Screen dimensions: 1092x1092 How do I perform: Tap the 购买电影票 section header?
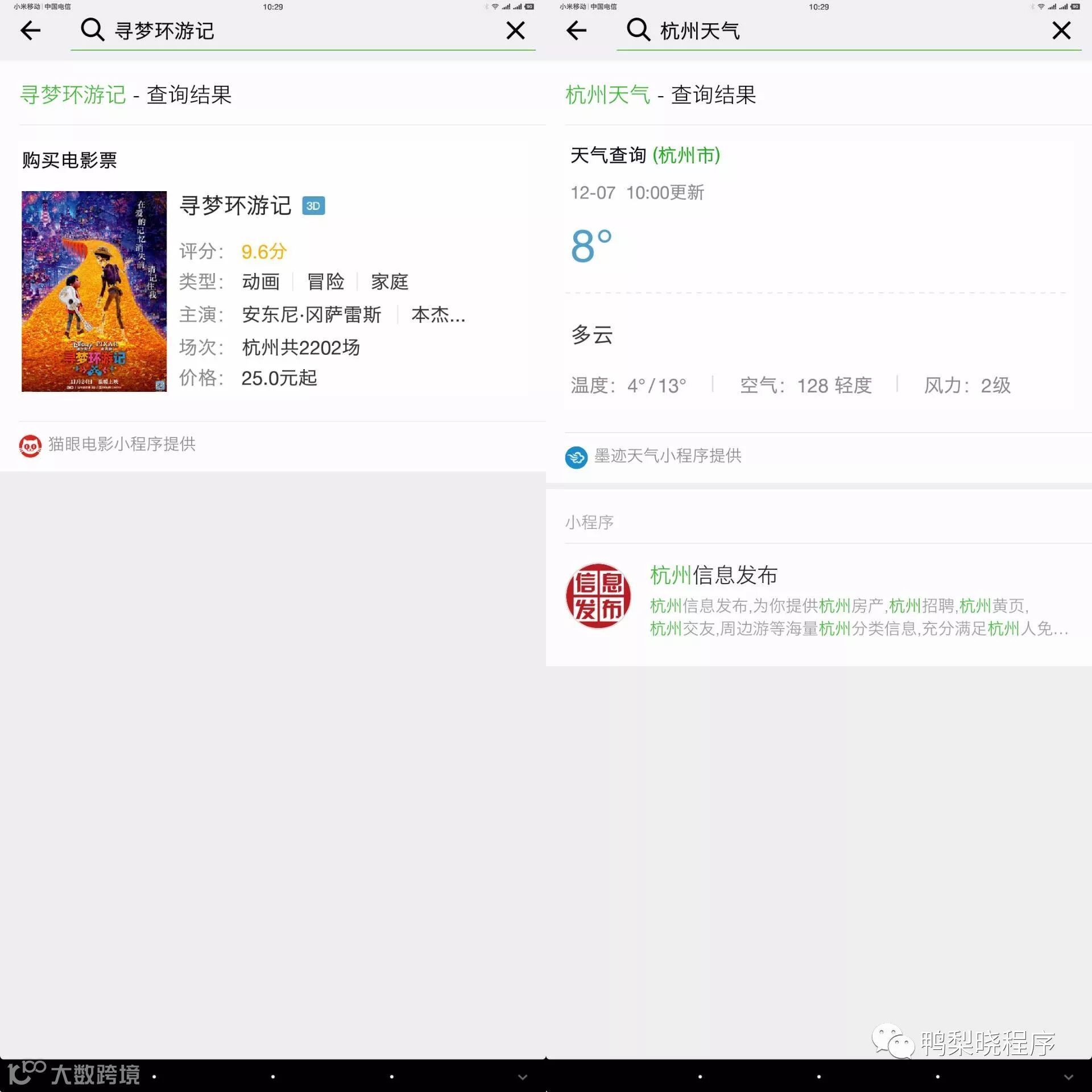[69, 160]
